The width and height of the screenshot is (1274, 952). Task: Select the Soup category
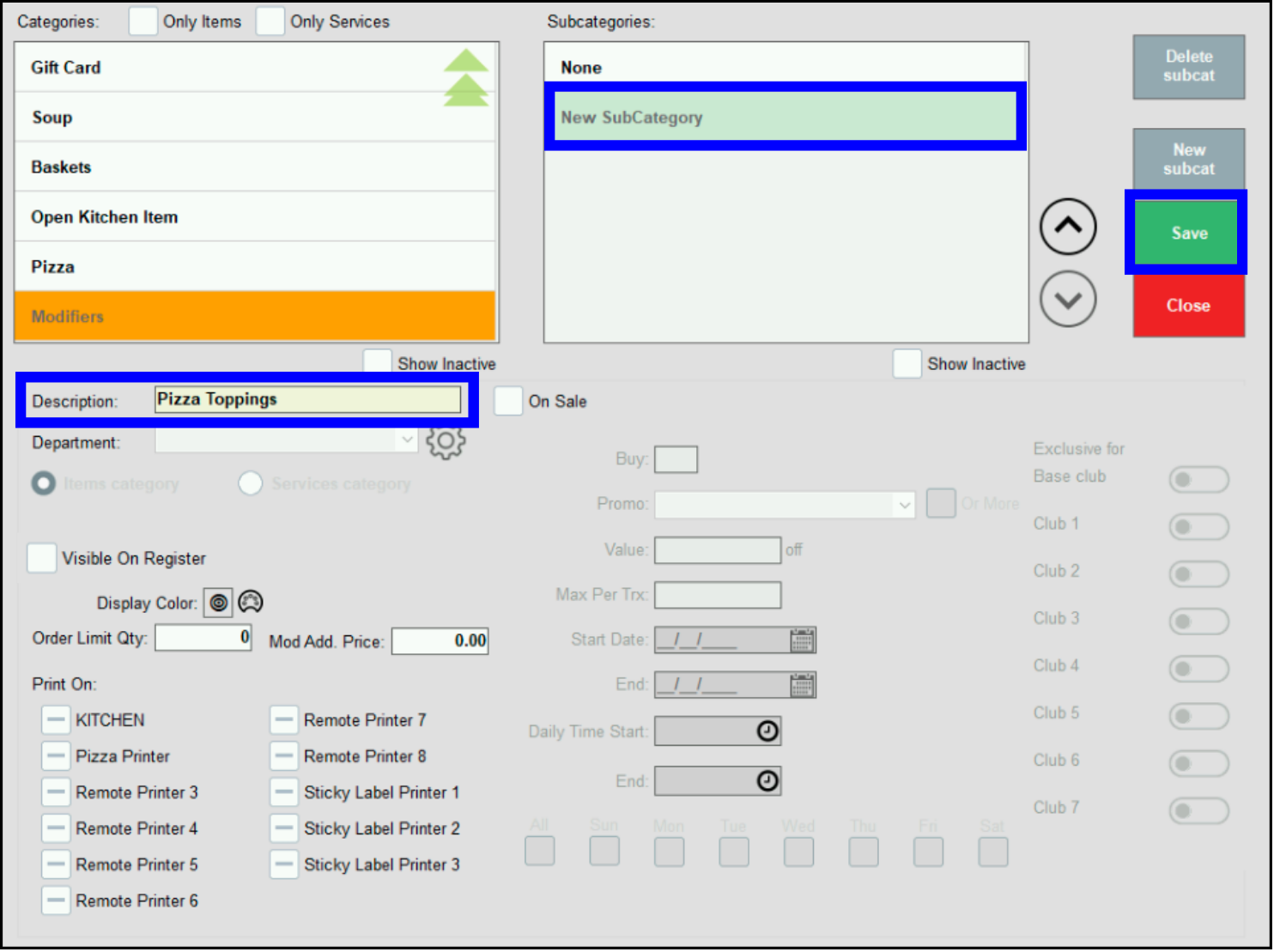[x=255, y=118]
